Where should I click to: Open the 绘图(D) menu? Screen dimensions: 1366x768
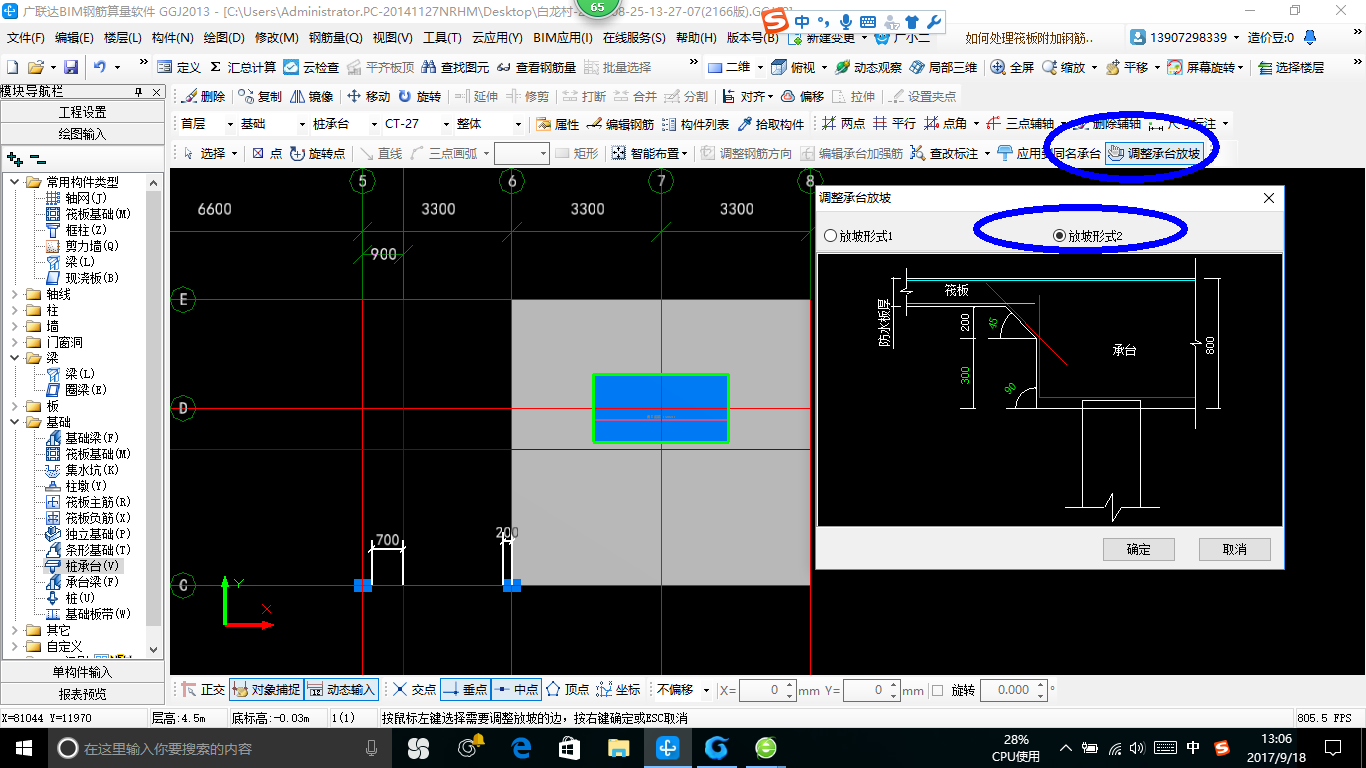tap(223, 38)
